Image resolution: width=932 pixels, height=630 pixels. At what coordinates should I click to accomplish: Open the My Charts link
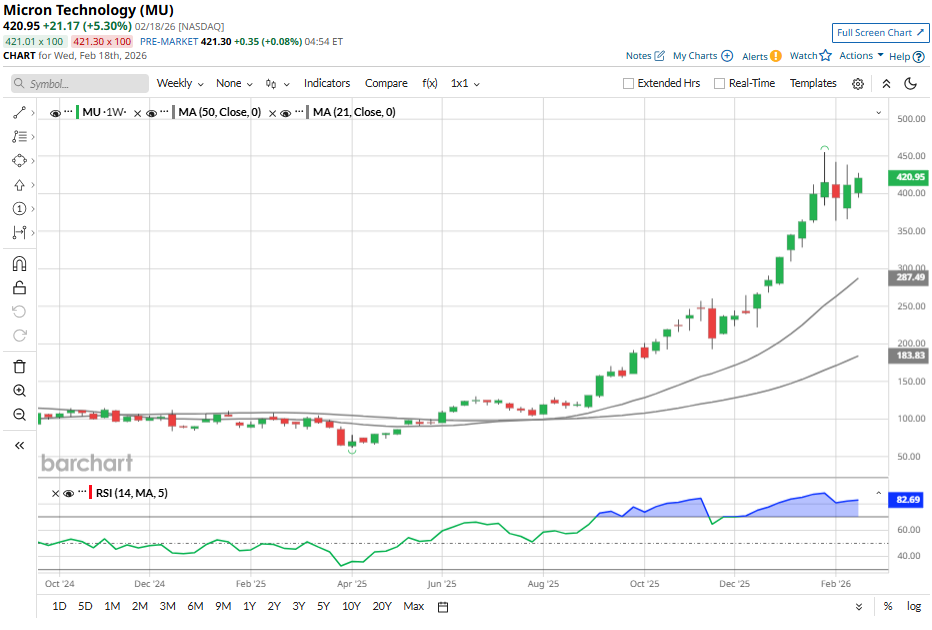pos(695,56)
